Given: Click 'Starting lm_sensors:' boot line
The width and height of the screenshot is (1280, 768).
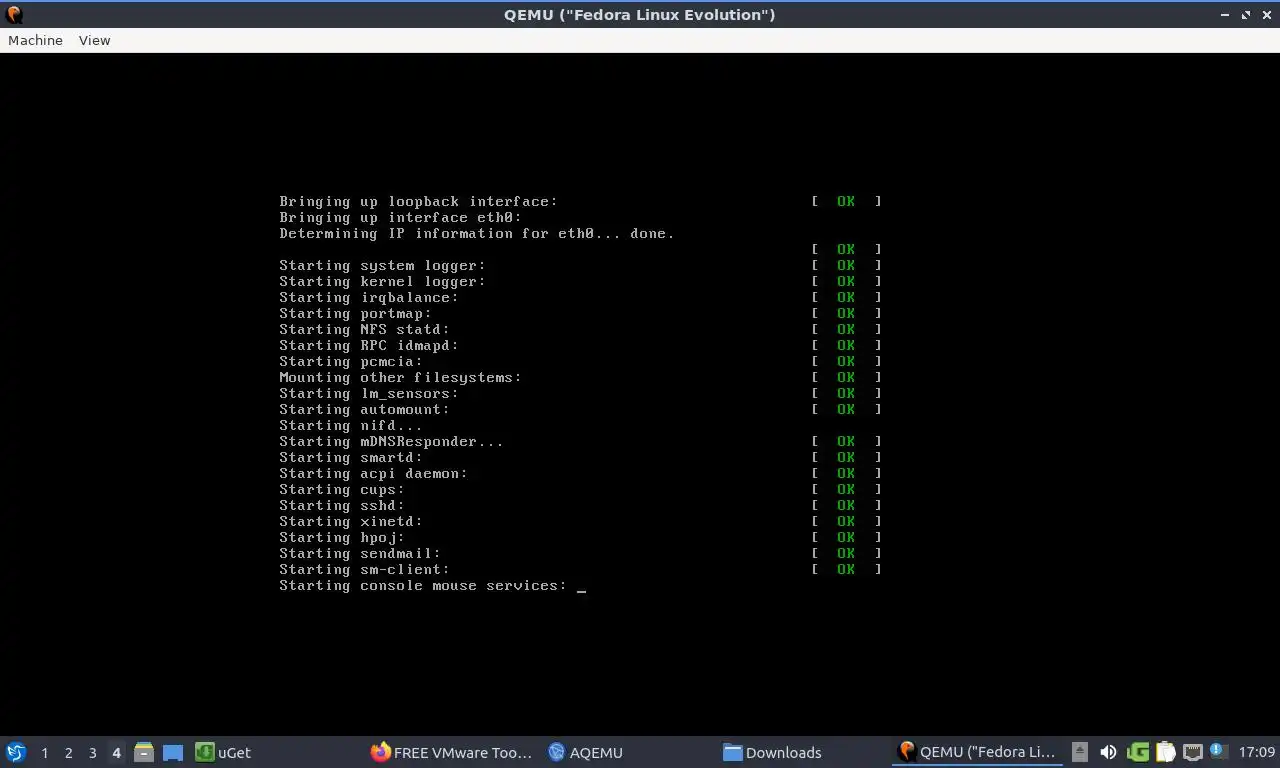Looking at the screenshot, I should pos(369,393).
